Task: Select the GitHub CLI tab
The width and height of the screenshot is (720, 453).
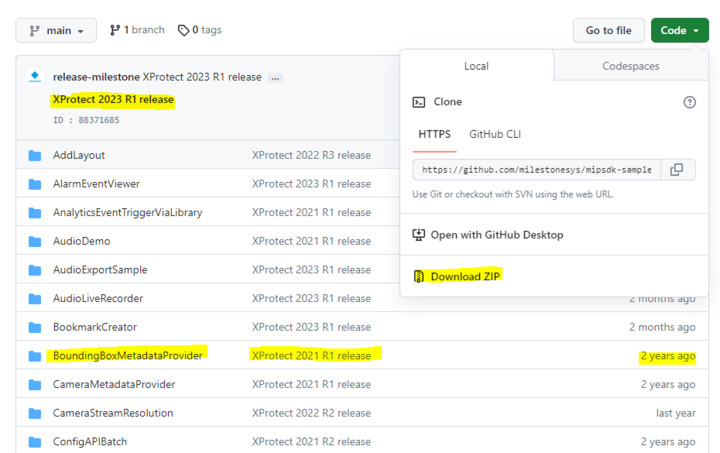Action: (495, 134)
